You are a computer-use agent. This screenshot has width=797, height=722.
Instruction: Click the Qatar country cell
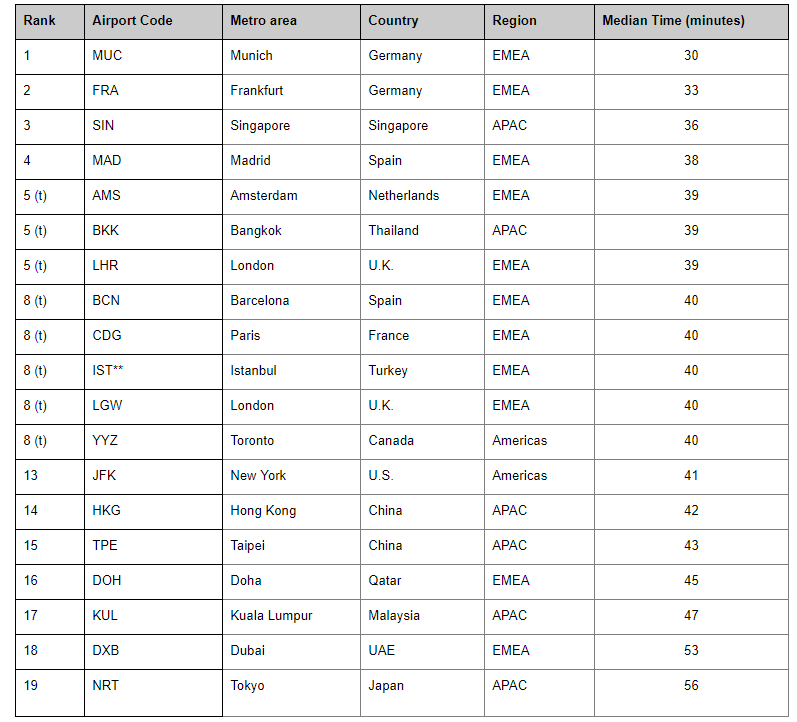point(422,582)
